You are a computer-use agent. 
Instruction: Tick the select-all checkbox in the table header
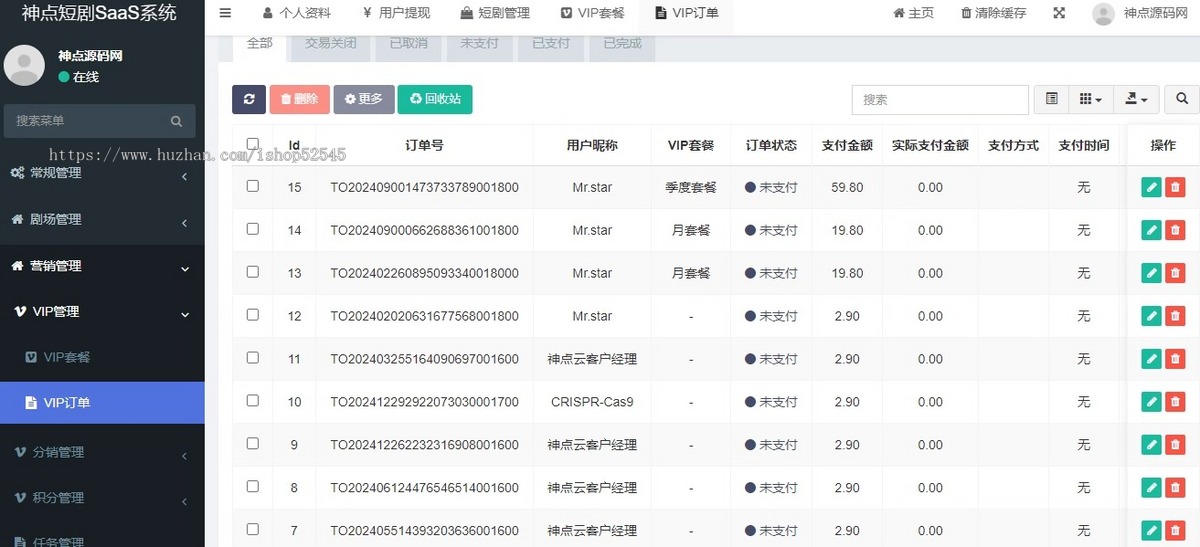click(x=252, y=144)
